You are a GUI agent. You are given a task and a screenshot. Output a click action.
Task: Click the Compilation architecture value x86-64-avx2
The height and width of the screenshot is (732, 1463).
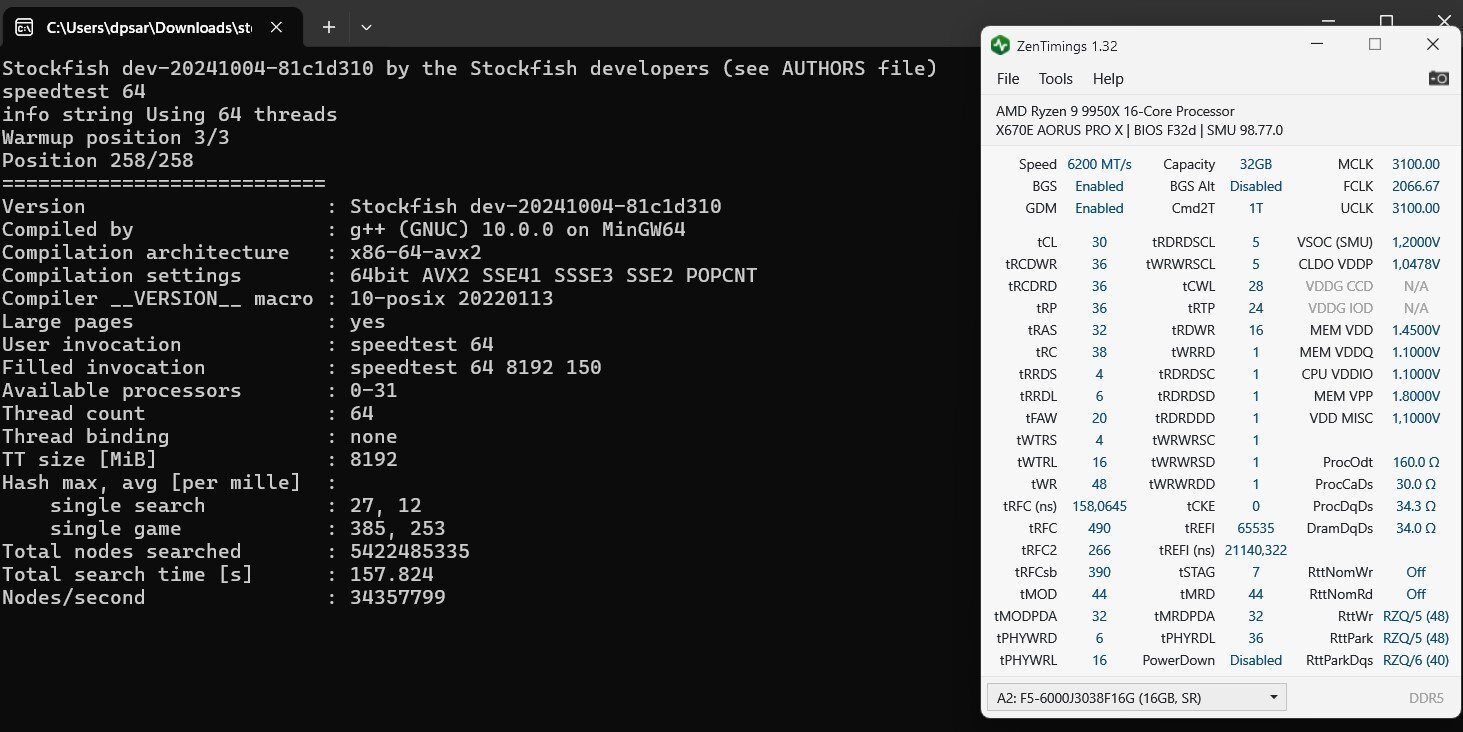click(416, 253)
